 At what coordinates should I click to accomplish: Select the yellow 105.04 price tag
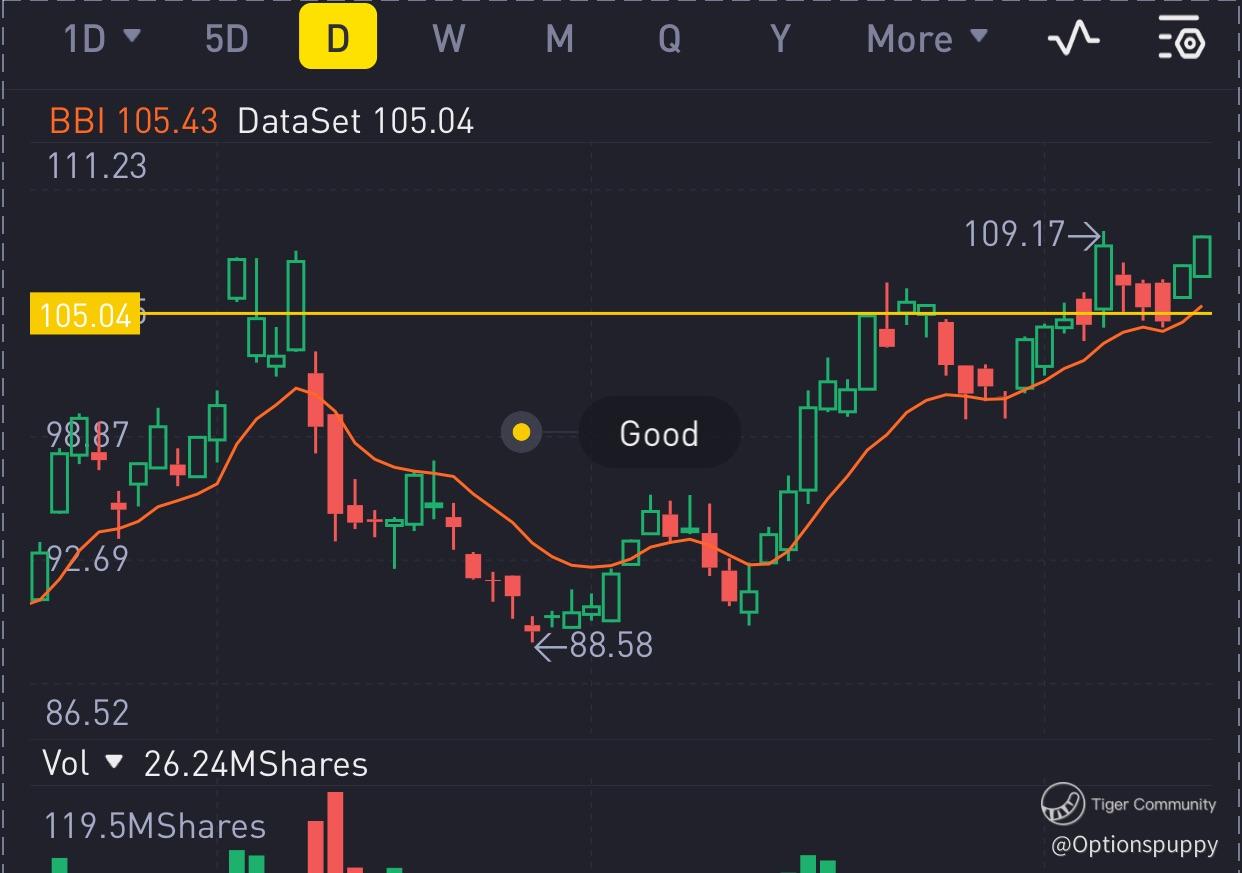pos(85,314)
